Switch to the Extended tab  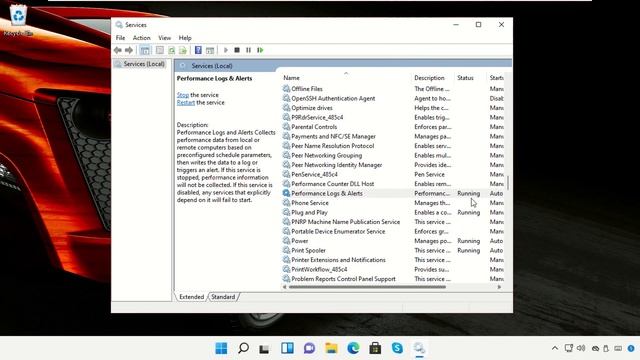point(191,297)
